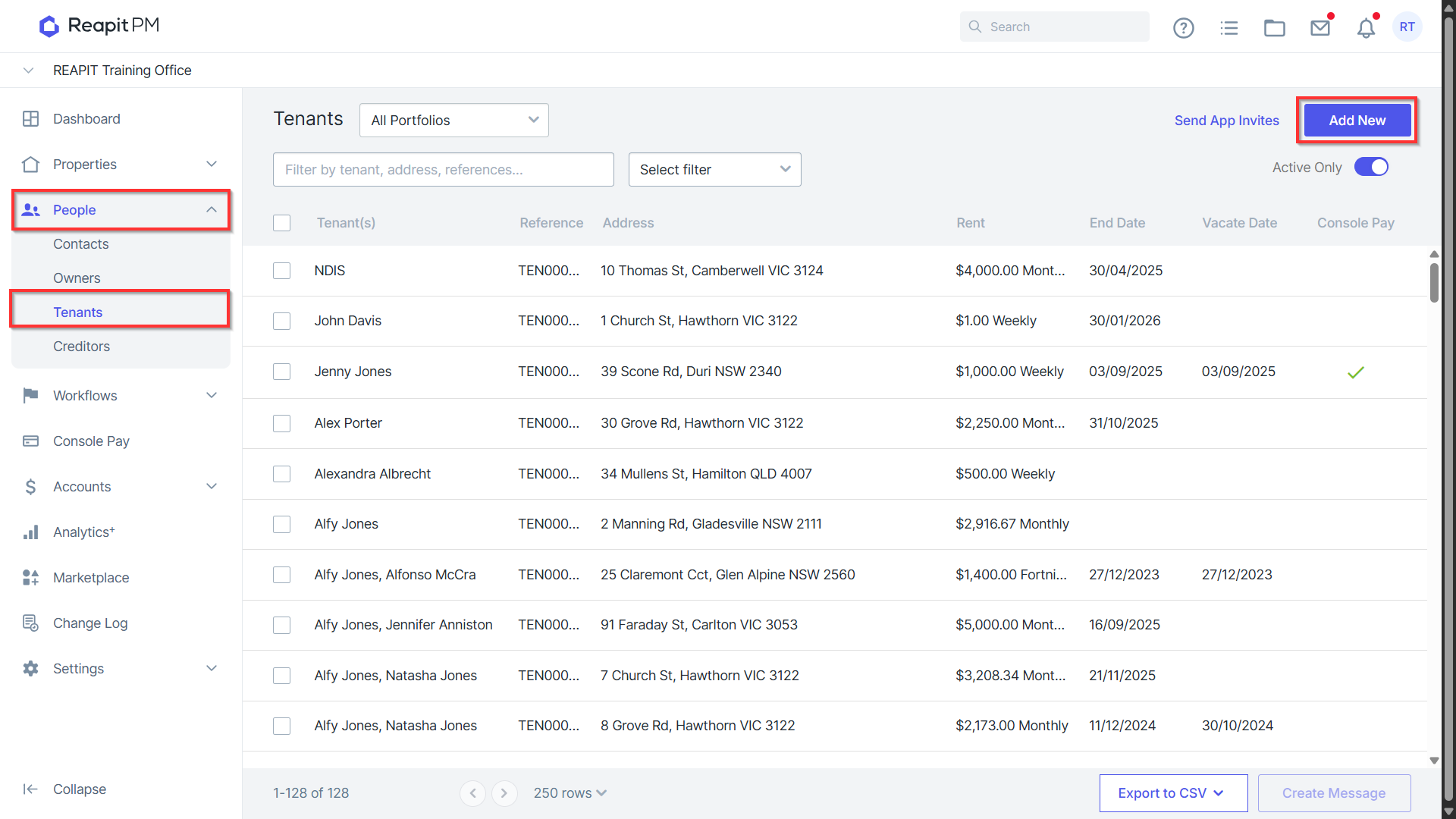
Task: Open Creditors under People
Action: pos(81,346)
